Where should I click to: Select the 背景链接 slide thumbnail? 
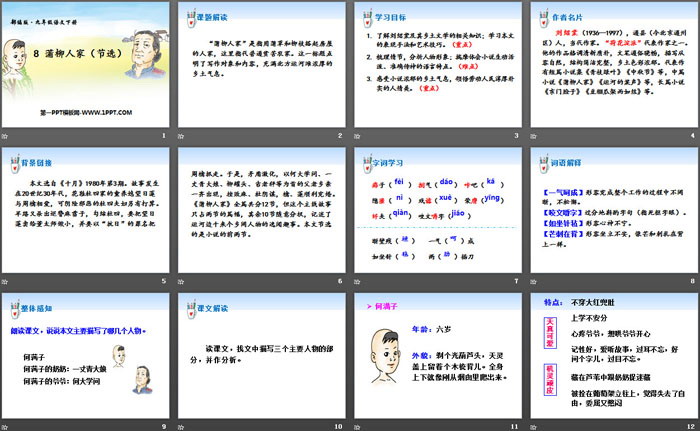tap(85, 210)
